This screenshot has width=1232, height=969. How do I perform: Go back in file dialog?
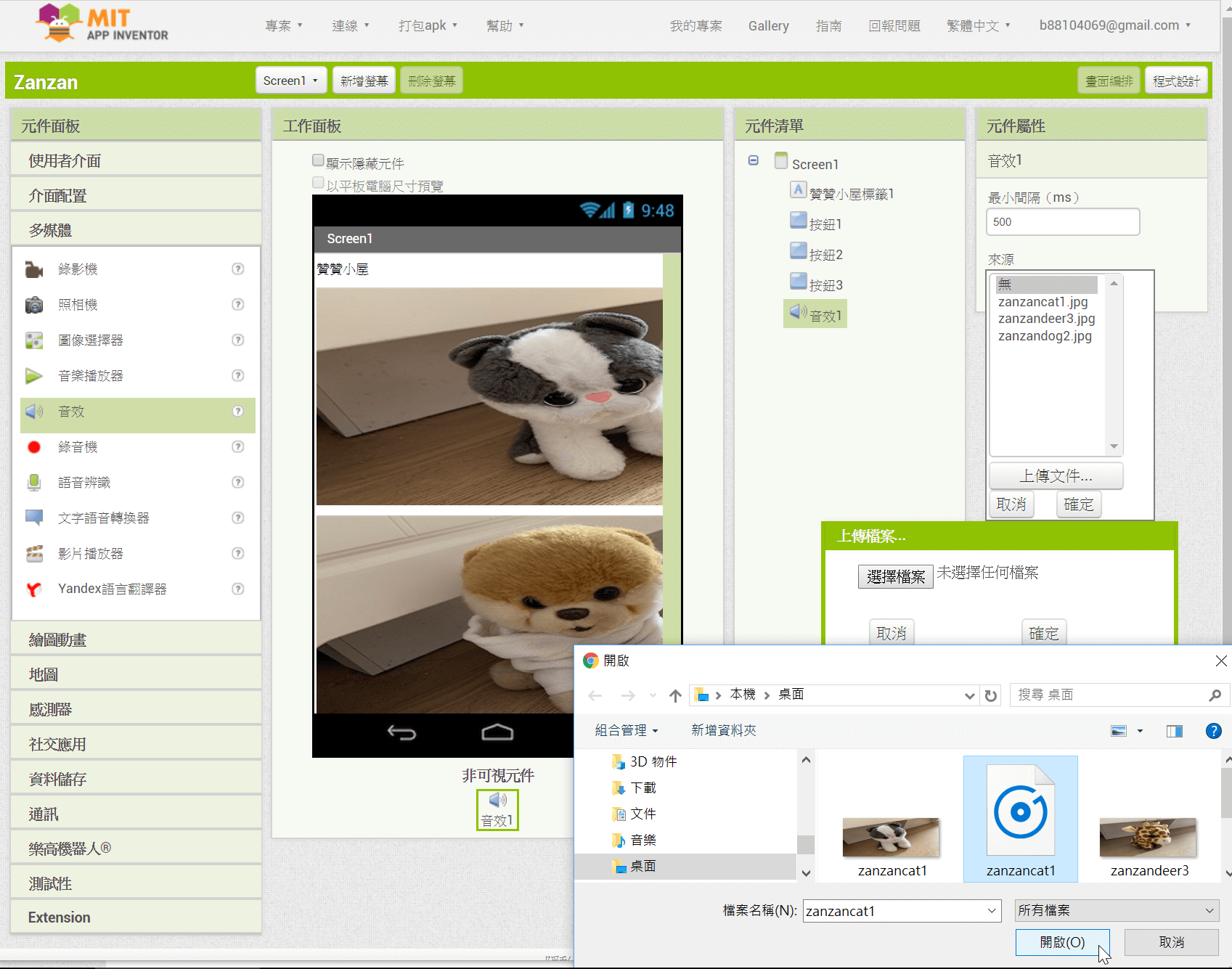595,695
